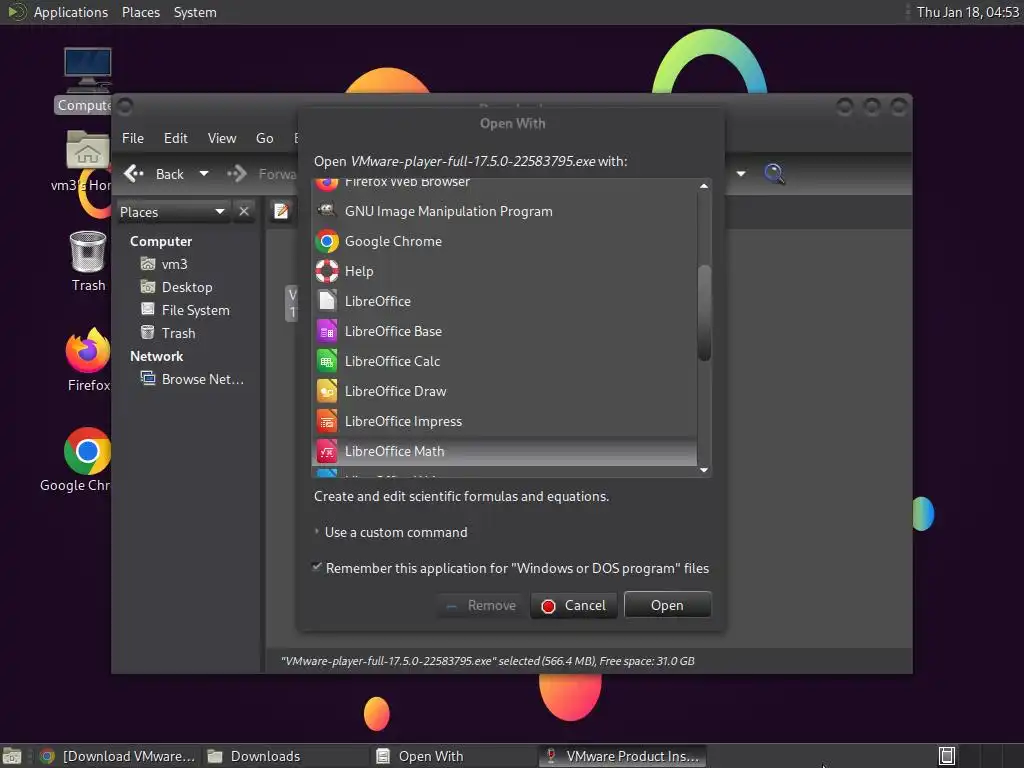This screenshot has height=768, width=1024.
Task: Click the application list scrollbar thumb
Action: (703, 313)
